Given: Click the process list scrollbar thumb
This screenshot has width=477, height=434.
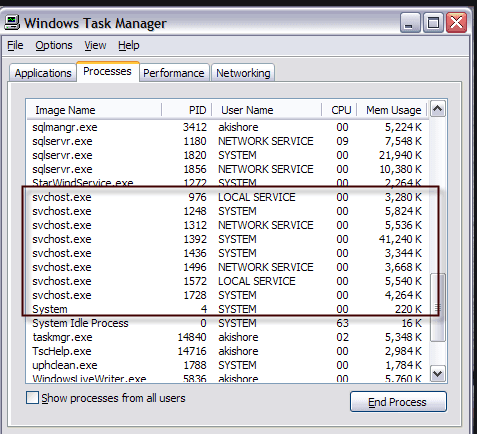Looking at the screenshot, I should point(438,307).
